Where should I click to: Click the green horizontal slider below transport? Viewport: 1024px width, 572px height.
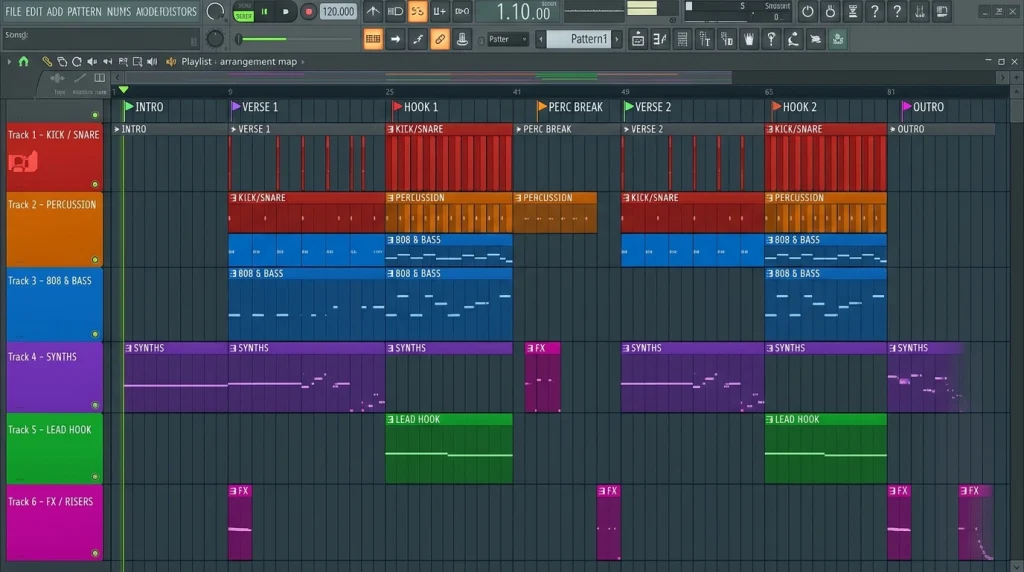[294, 39]
